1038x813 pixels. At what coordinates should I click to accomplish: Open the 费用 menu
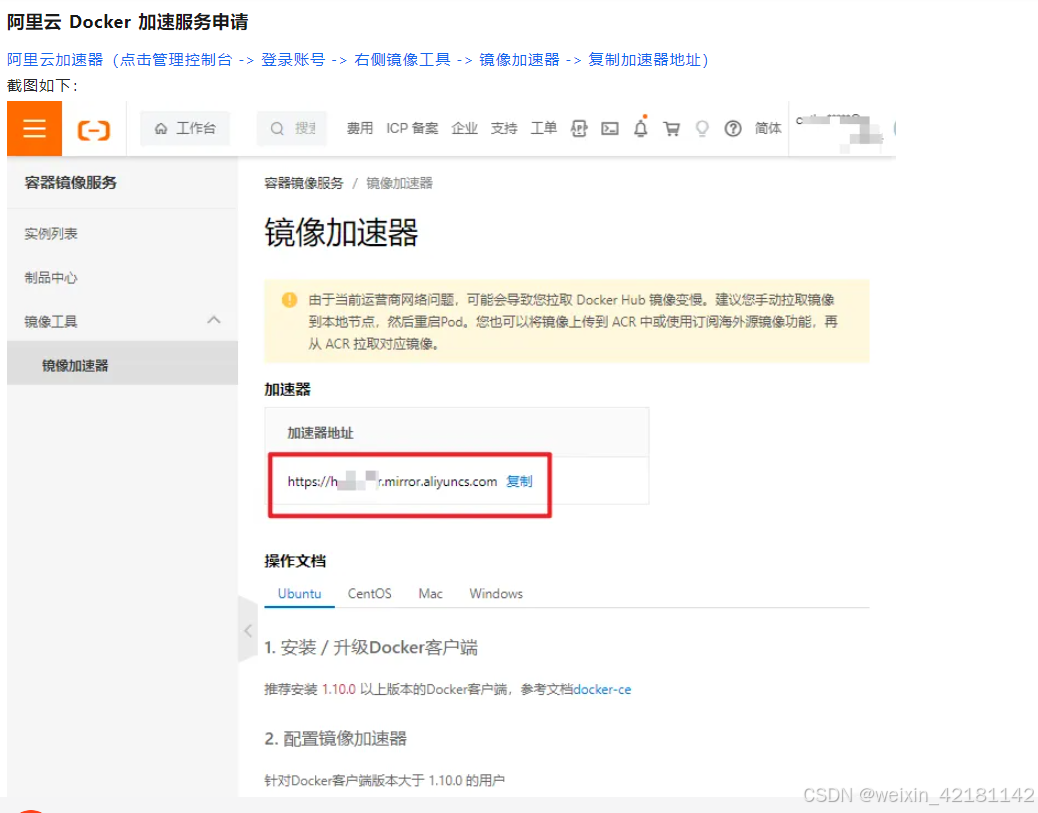click(x=359, y=128)
